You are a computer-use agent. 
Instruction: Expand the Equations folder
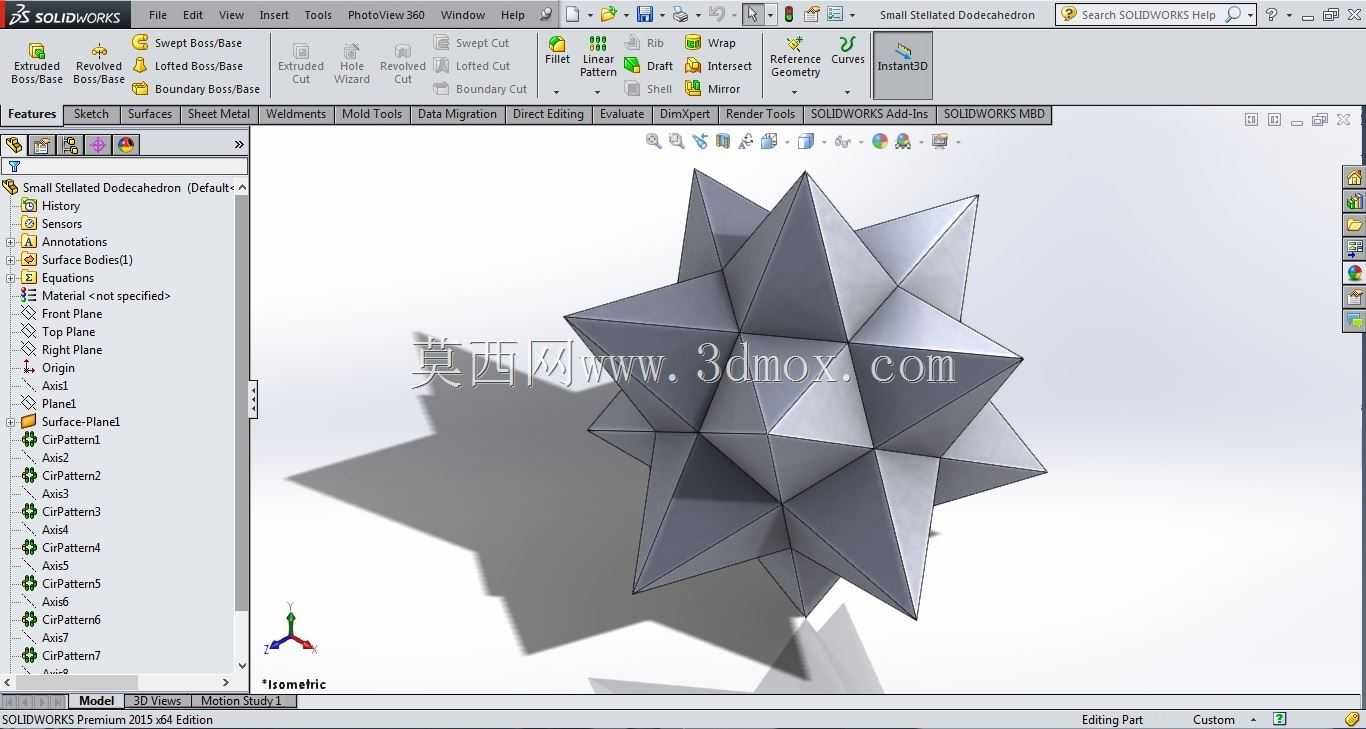[11, 278]
